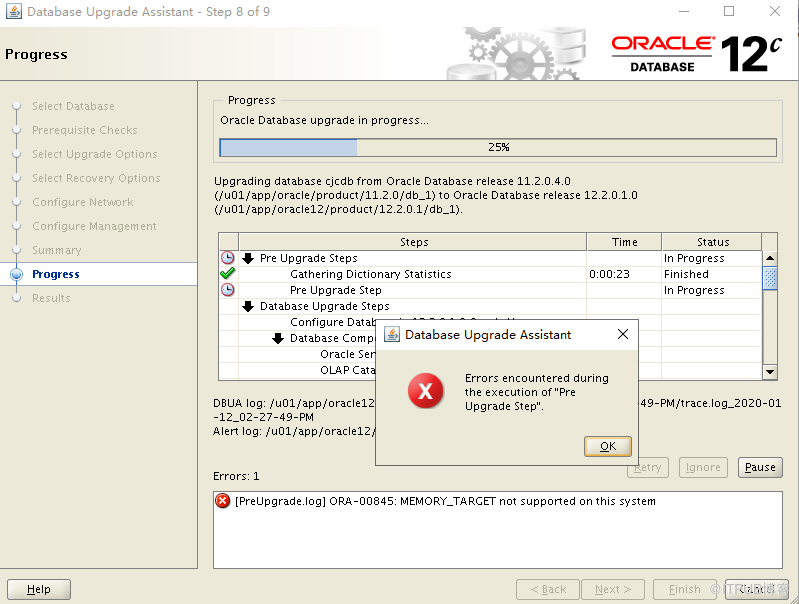799x604 pixels.
Task: Select the Results step
Action: pos(51,298)
